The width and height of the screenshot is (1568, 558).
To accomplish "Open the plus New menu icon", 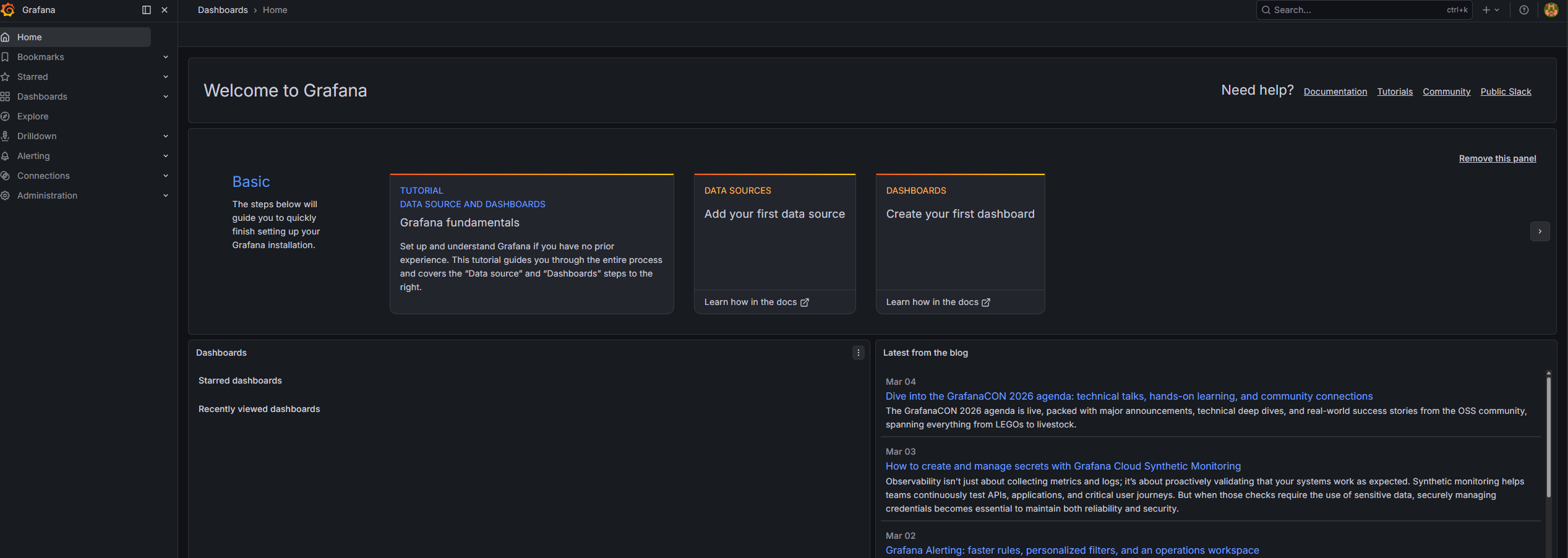I will tap(1486, 10).
